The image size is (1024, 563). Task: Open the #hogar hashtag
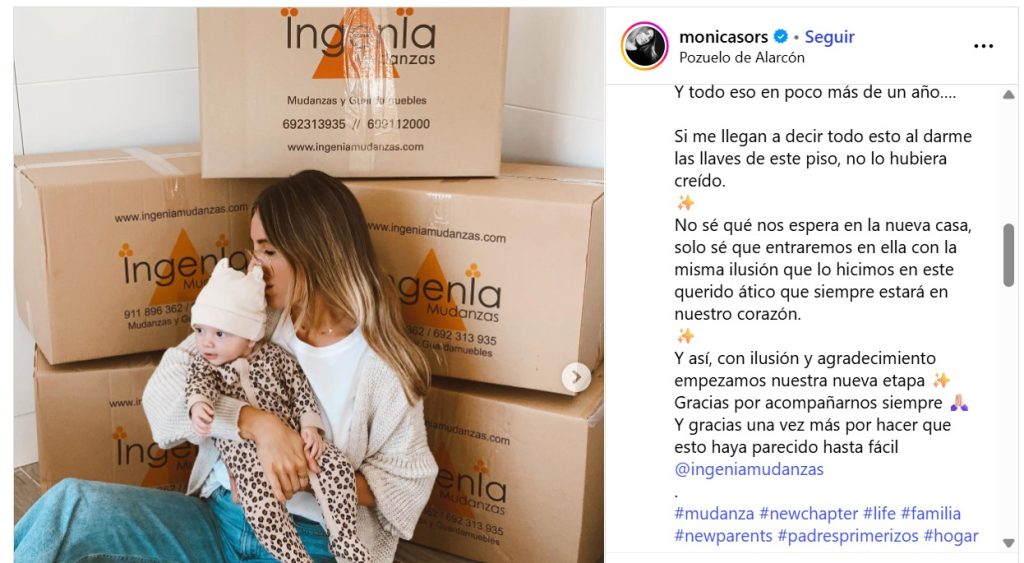(951, 536)
